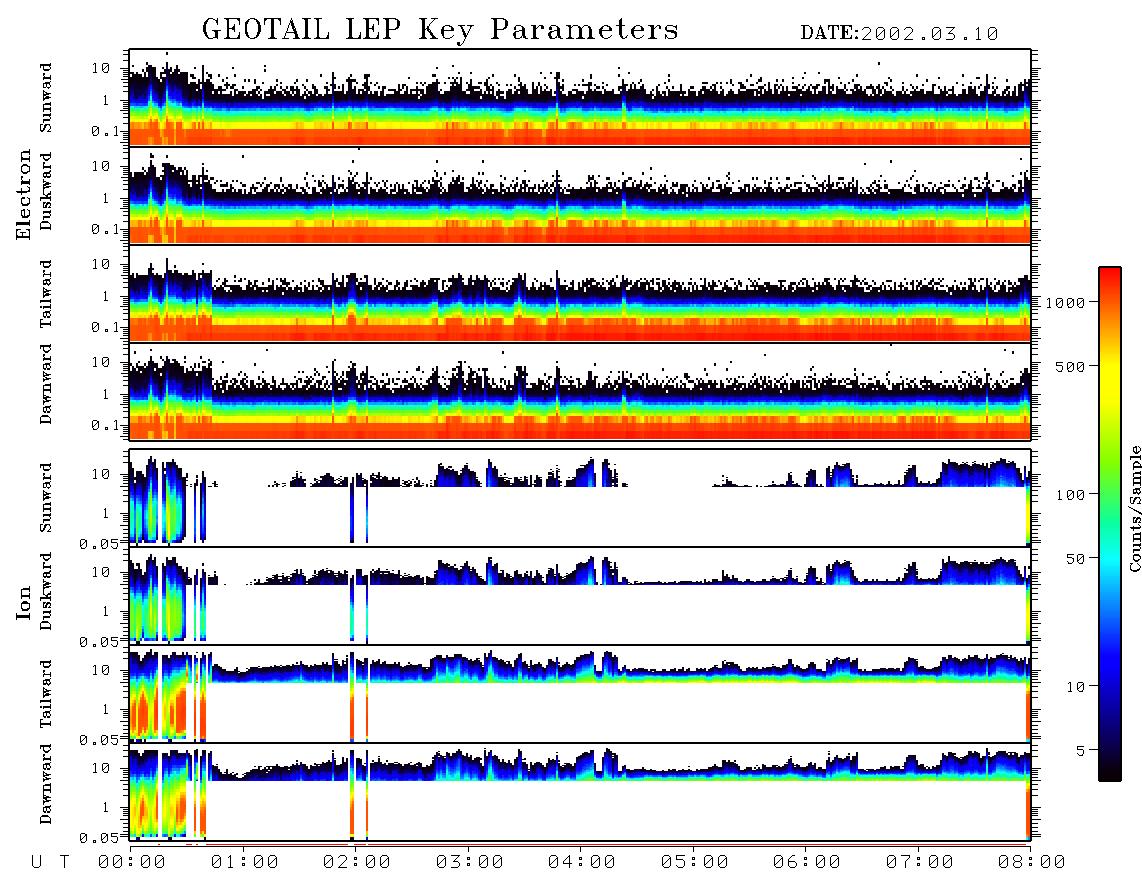The height and width of the screenshot is (880, 1142).
Task: Click the "GEOTAIL LEP Key Parameters" title
Action: [440, 29]
